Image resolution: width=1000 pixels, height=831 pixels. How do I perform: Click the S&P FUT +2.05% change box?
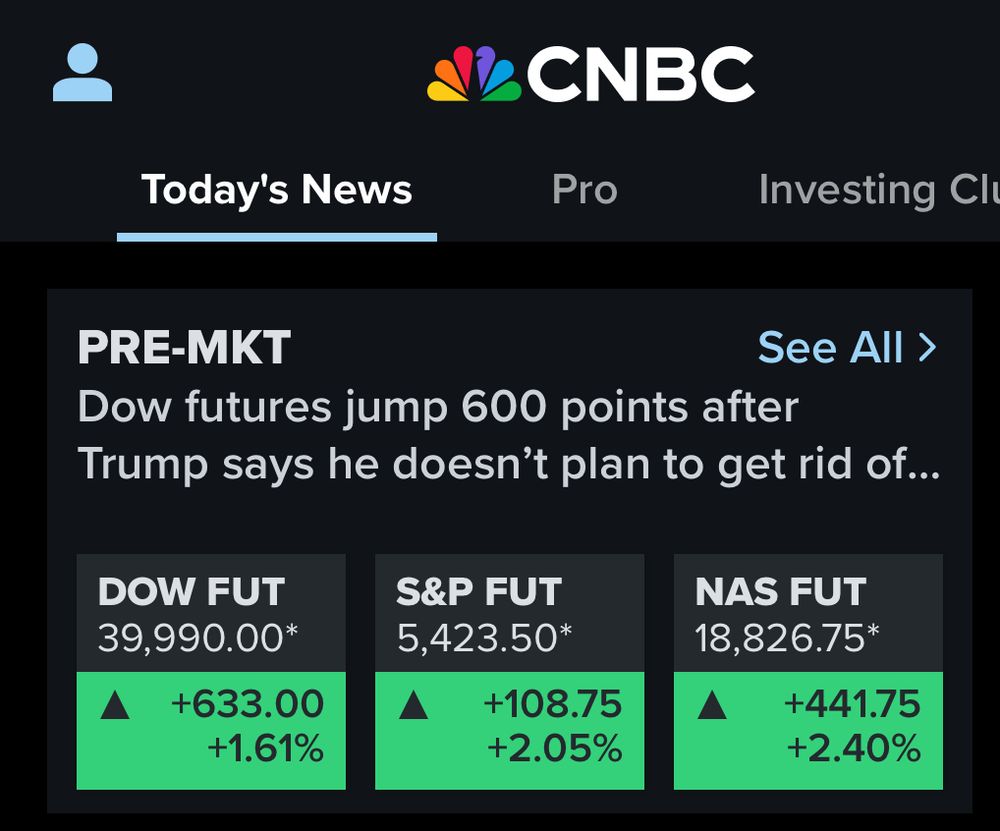[510, 731]
